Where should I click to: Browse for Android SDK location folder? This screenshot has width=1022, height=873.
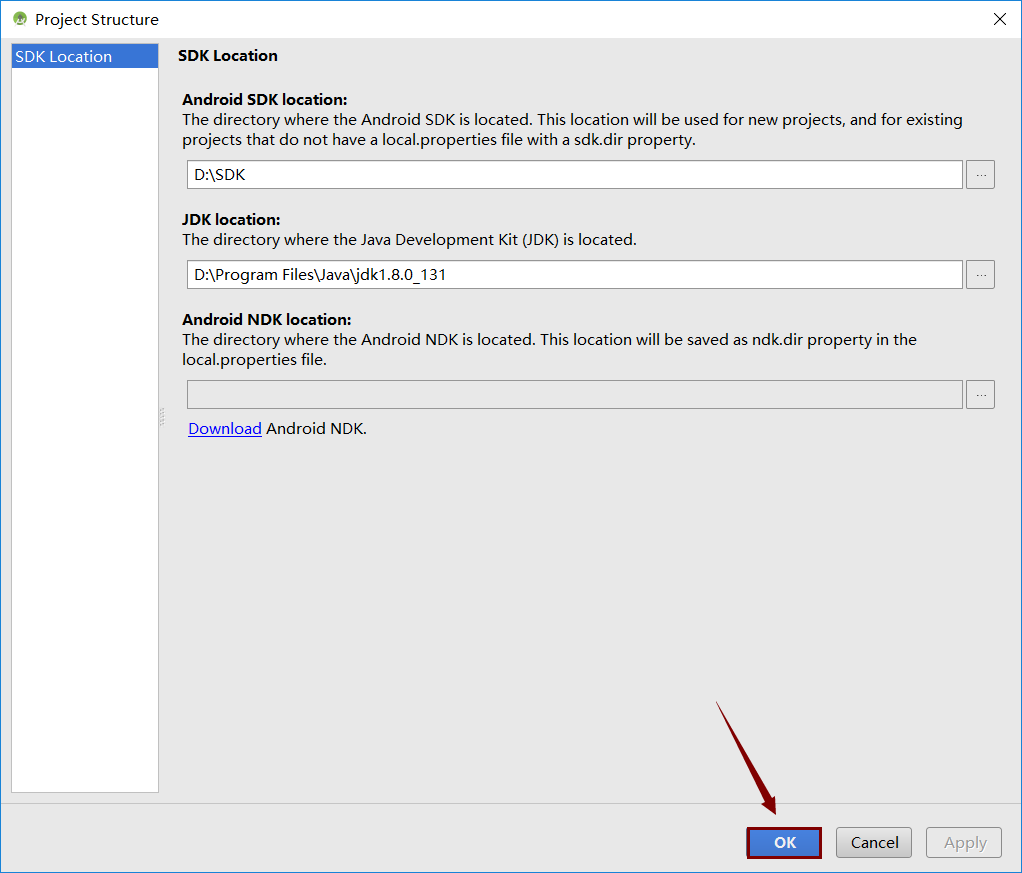coord(980,175)
